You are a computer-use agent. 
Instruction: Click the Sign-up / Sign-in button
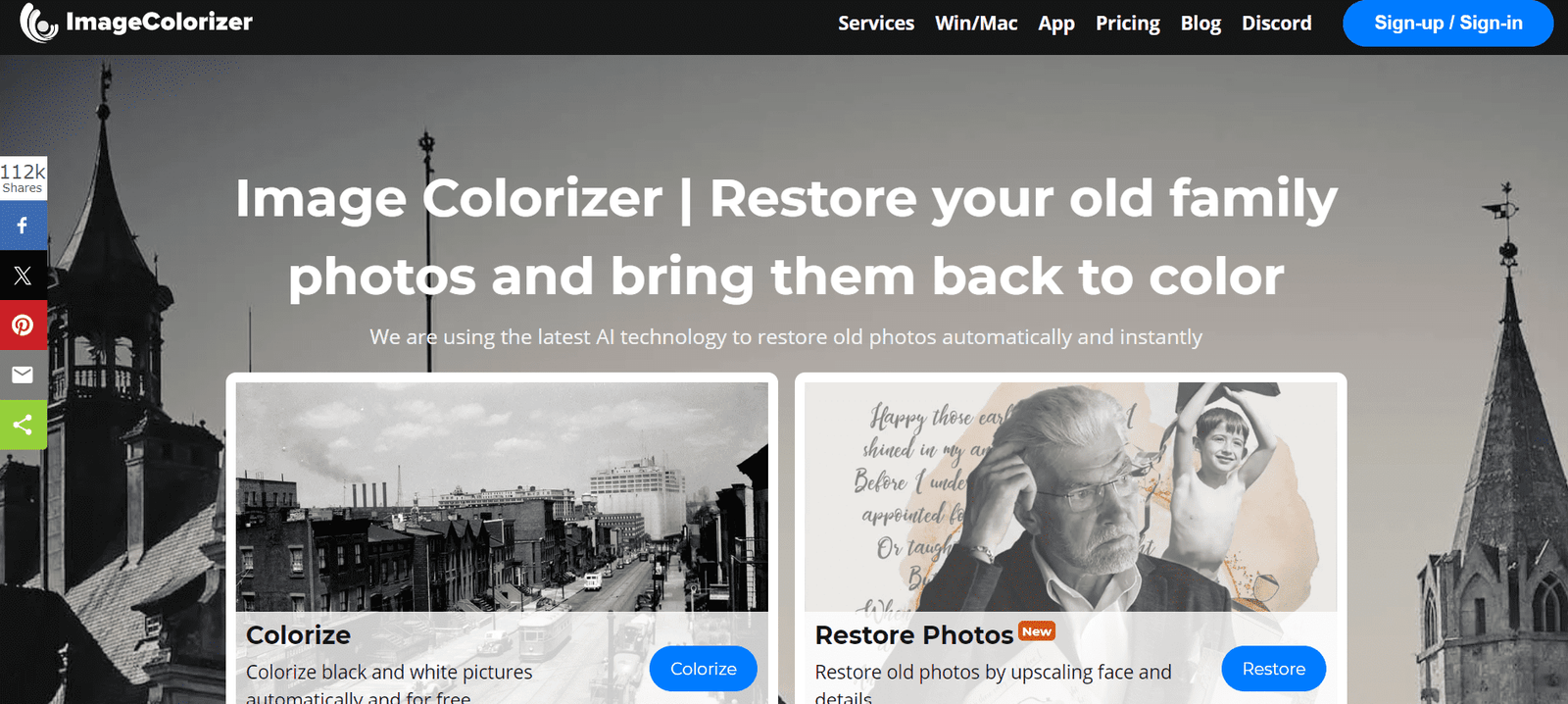click(1447, 23)
